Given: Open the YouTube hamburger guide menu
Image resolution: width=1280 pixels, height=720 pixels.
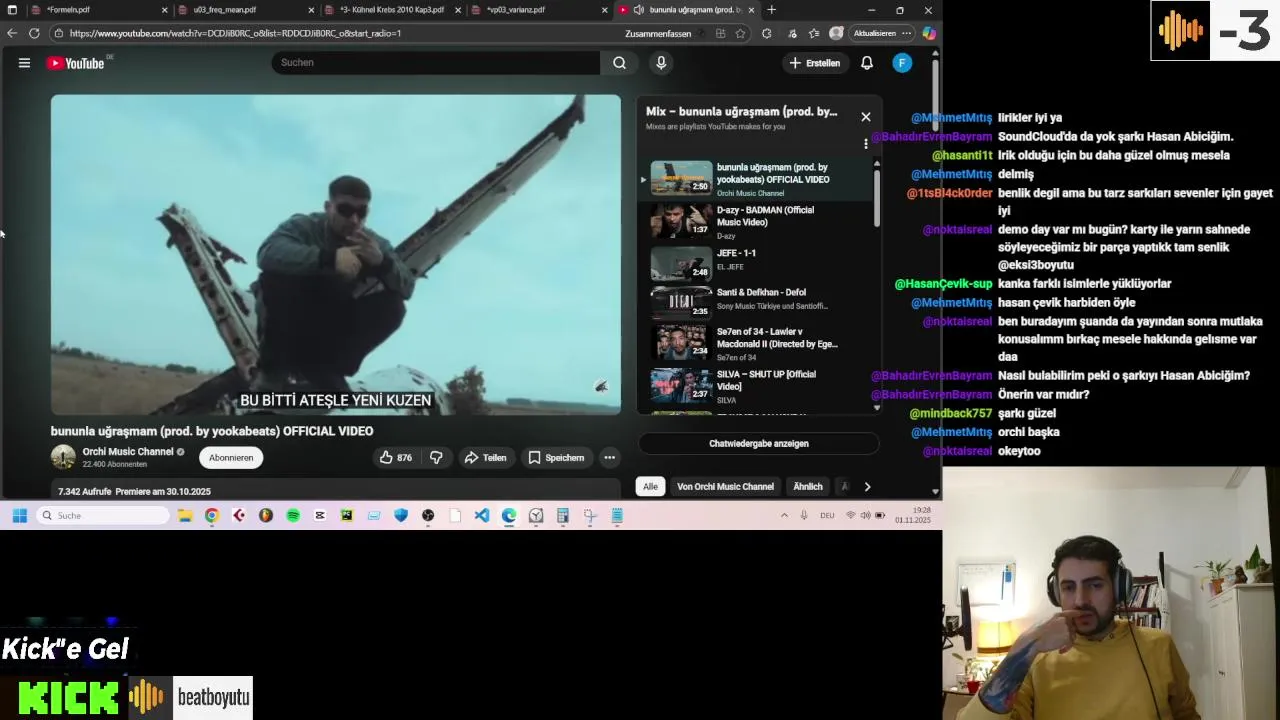Looking at the screenshot, I should [x=24, y=63].
